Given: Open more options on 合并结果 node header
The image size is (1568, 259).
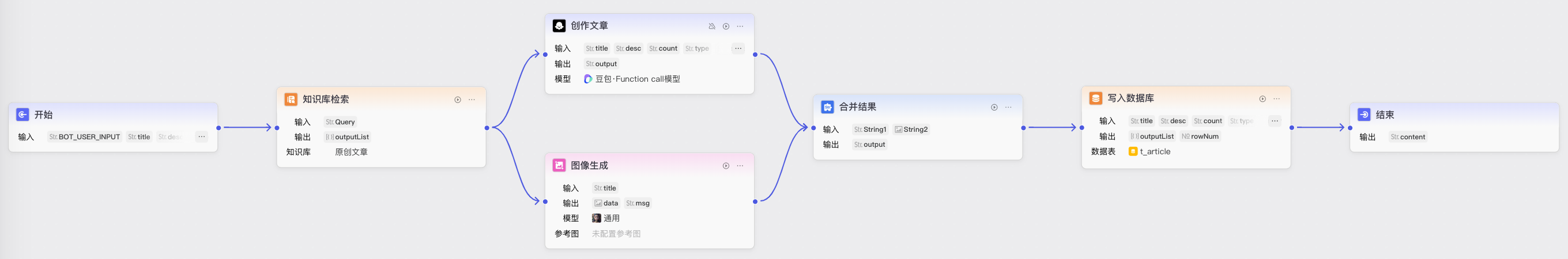Looking at the screenshot, I should [x=1009, y=108].
